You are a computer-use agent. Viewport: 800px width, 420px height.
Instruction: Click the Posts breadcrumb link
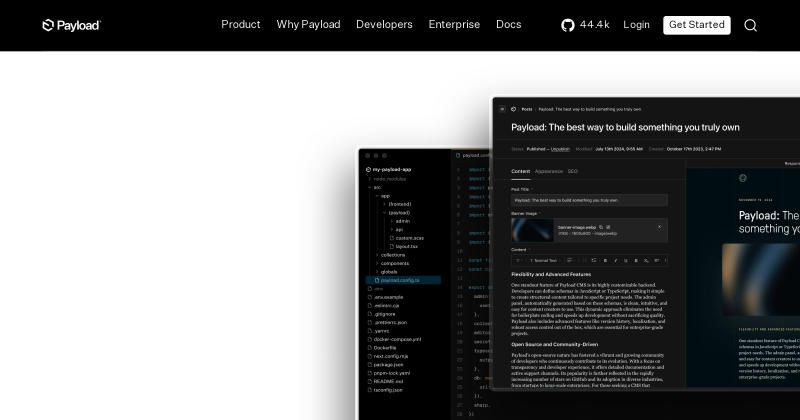pos(527,109)
